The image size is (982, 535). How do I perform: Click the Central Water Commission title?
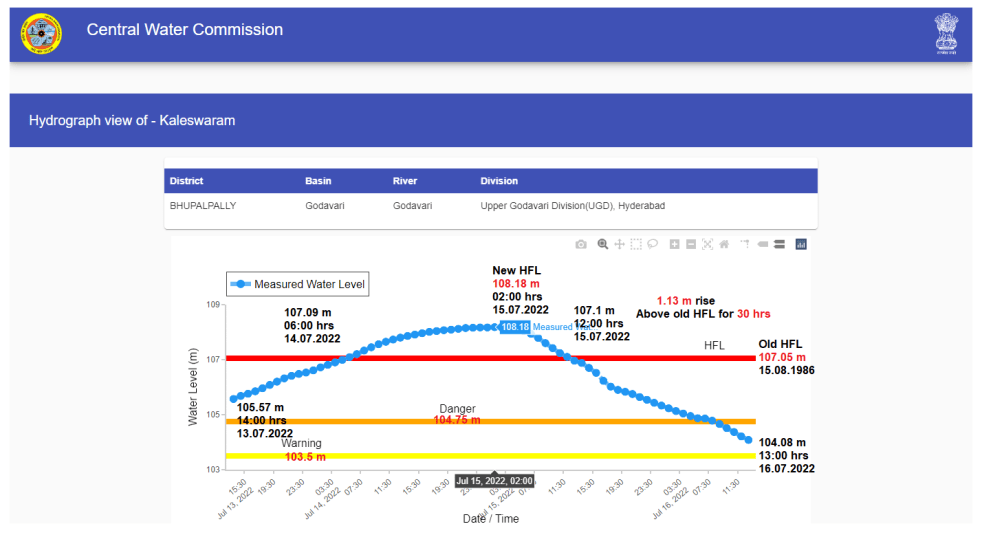tap(185, 30)
